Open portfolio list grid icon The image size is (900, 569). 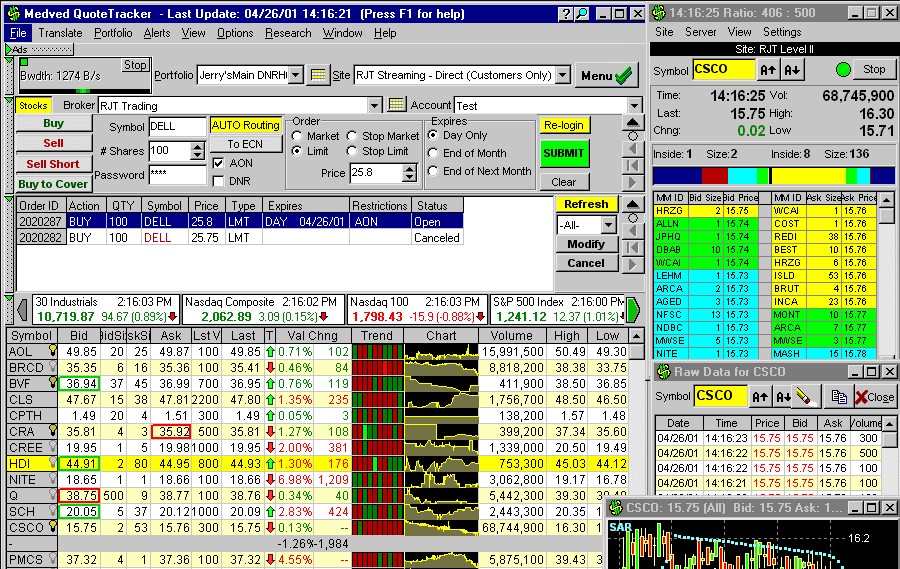[318, 75]
